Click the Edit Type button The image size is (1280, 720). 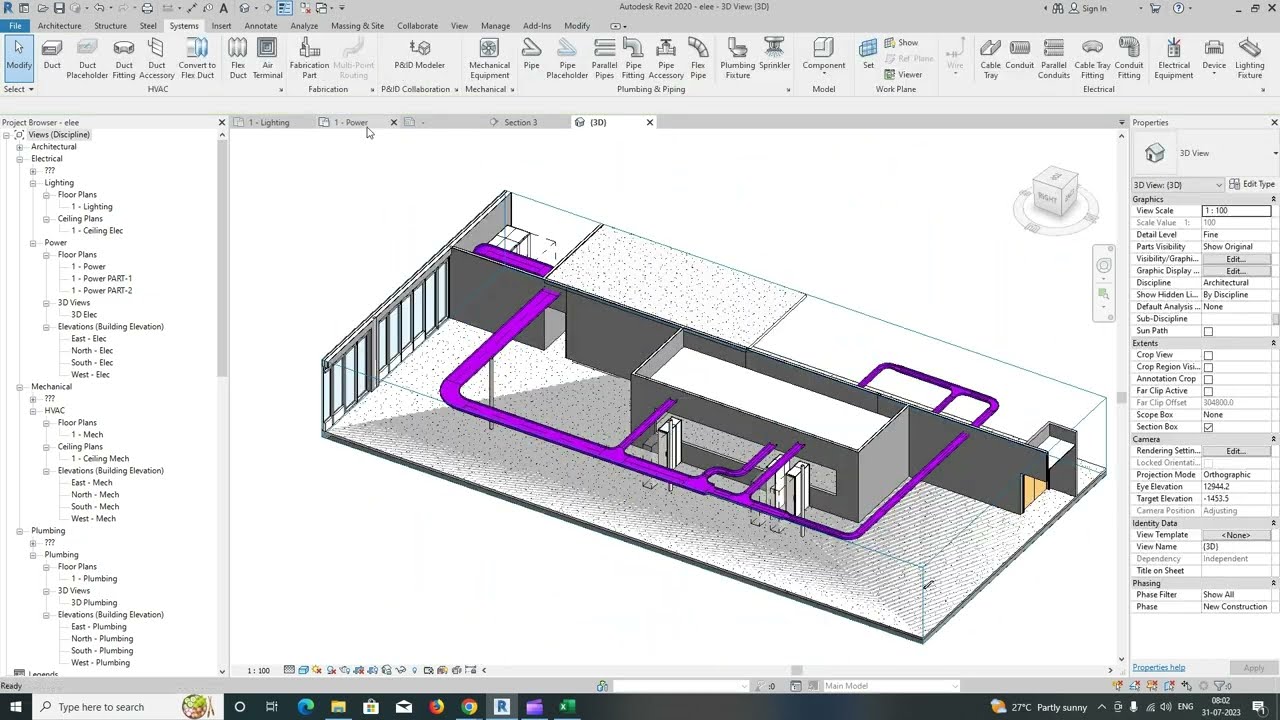point(1251,185)
